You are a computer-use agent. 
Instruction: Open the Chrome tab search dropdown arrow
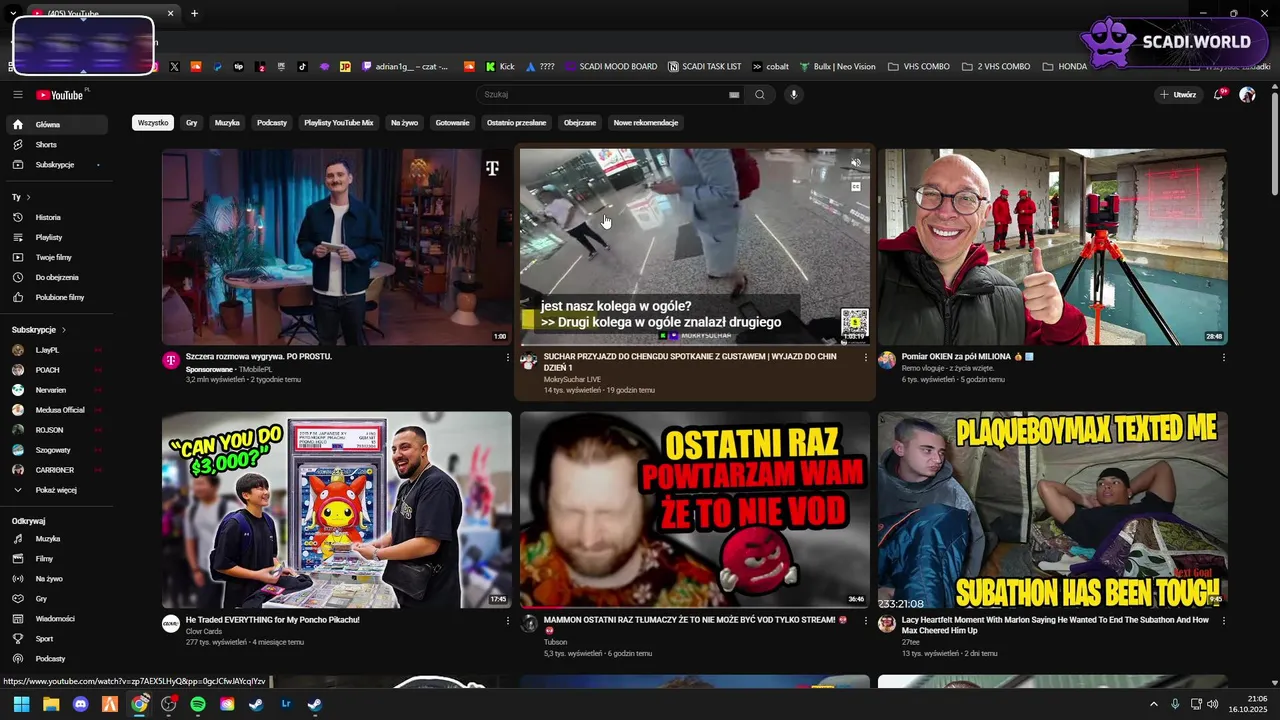[12, 14]
